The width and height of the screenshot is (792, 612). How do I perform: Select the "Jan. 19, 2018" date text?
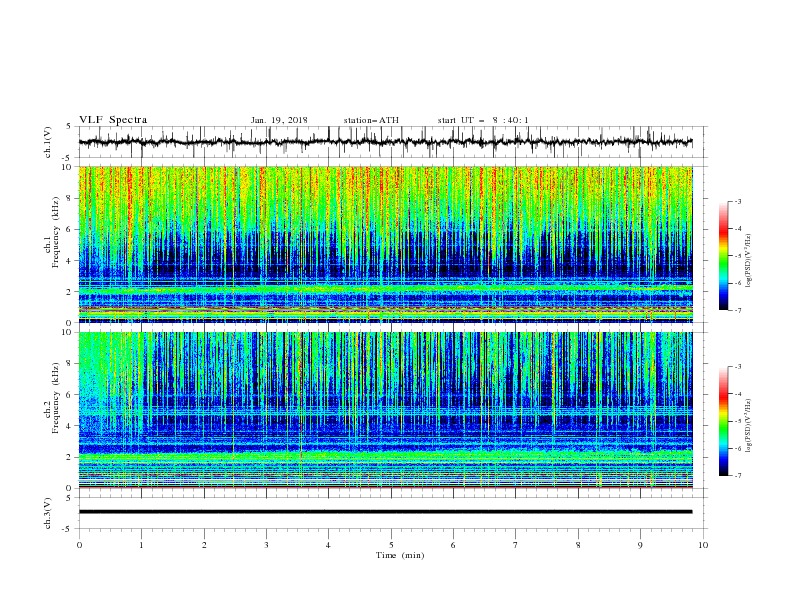click(279, 120)
